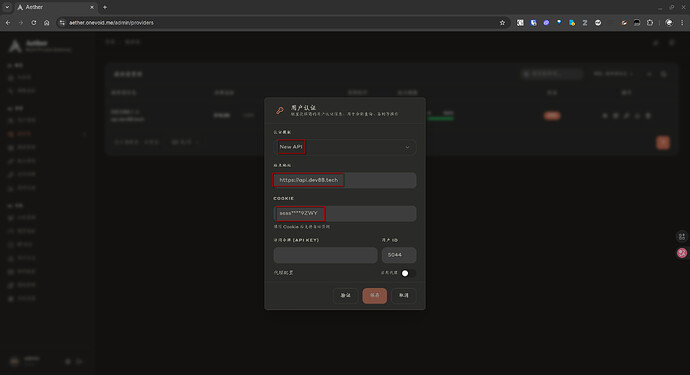Open the browser profile avatar
690x375 pixels.
(669, 22)
